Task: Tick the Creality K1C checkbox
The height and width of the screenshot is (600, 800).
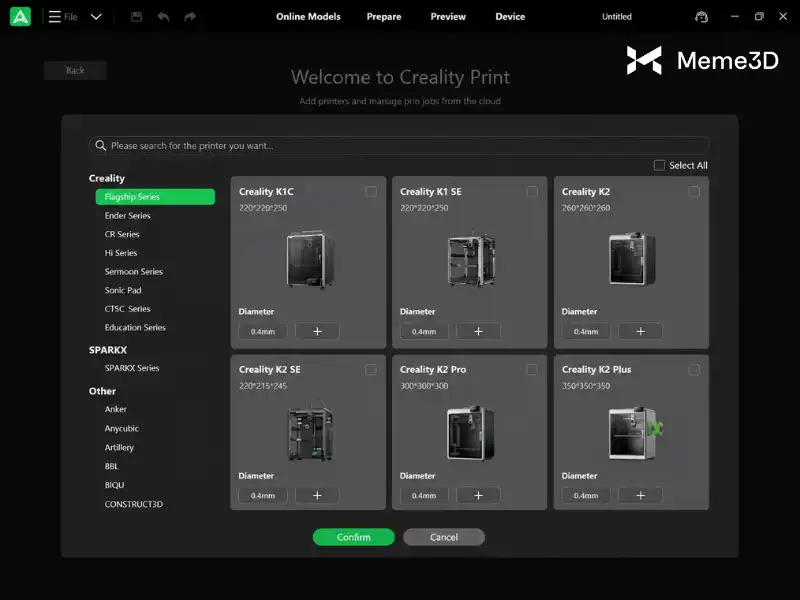Action: click(371, 192)
